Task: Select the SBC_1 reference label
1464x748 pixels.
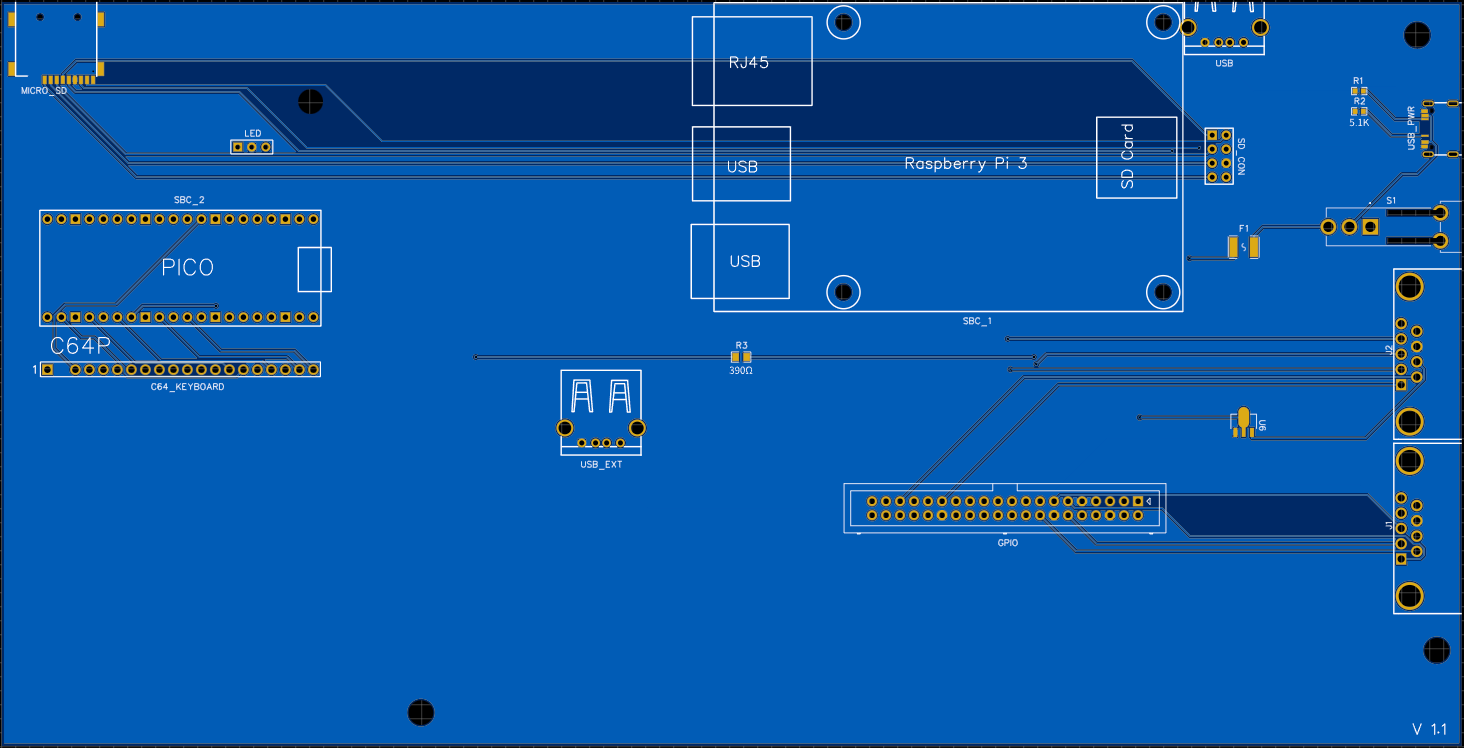Action: coord(977,322)
